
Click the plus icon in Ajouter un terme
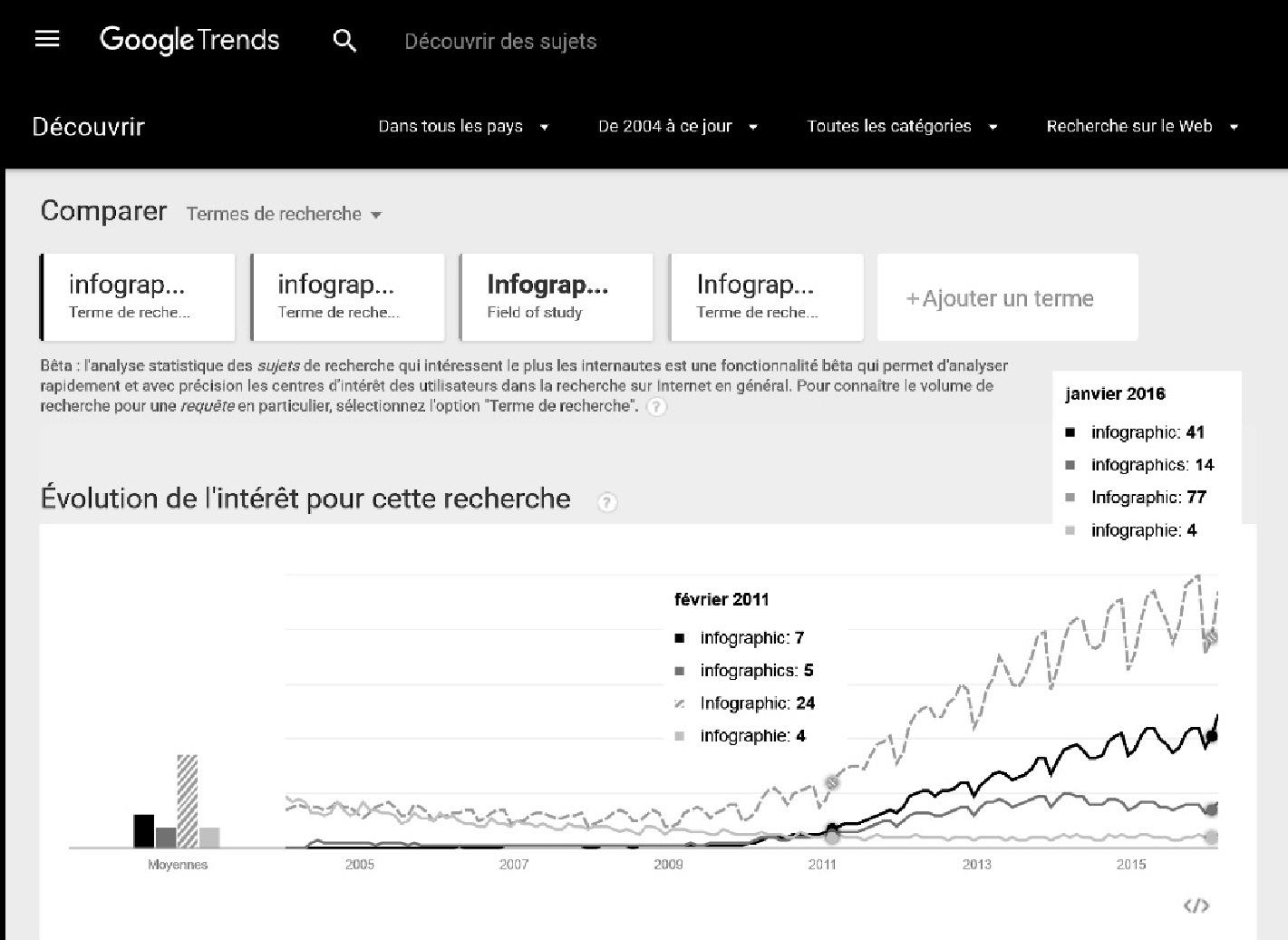click(913, 299)
